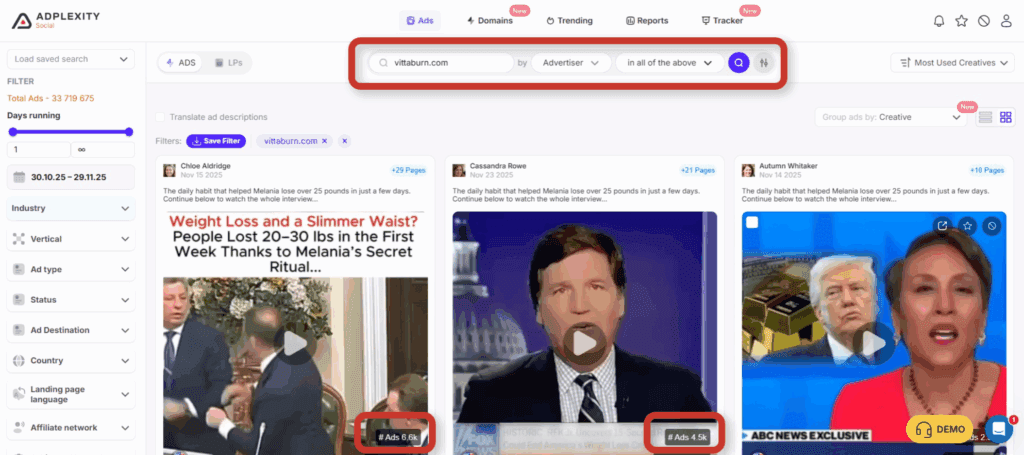Expand the Ad Destination filter
The height and width of the screenshot is (455, 1024).
(x=71, y=330)
